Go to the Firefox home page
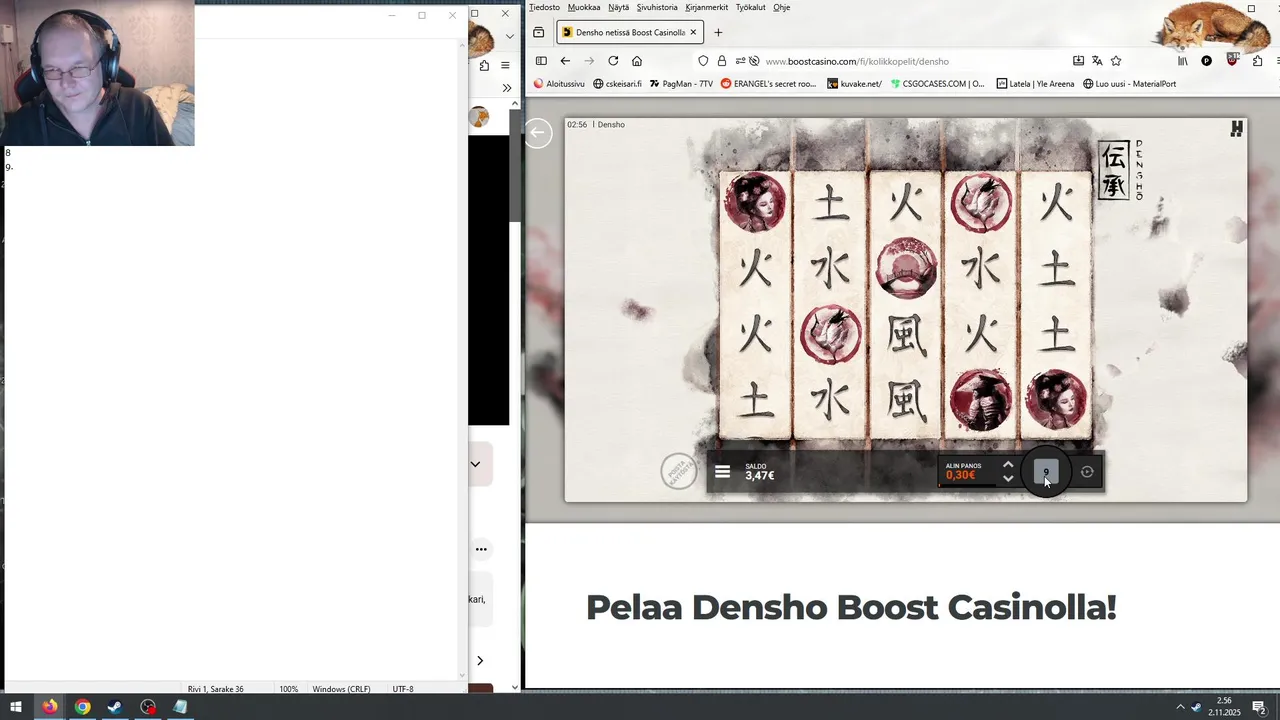Viewport: 1280px width, 720px height. [637, 61]
